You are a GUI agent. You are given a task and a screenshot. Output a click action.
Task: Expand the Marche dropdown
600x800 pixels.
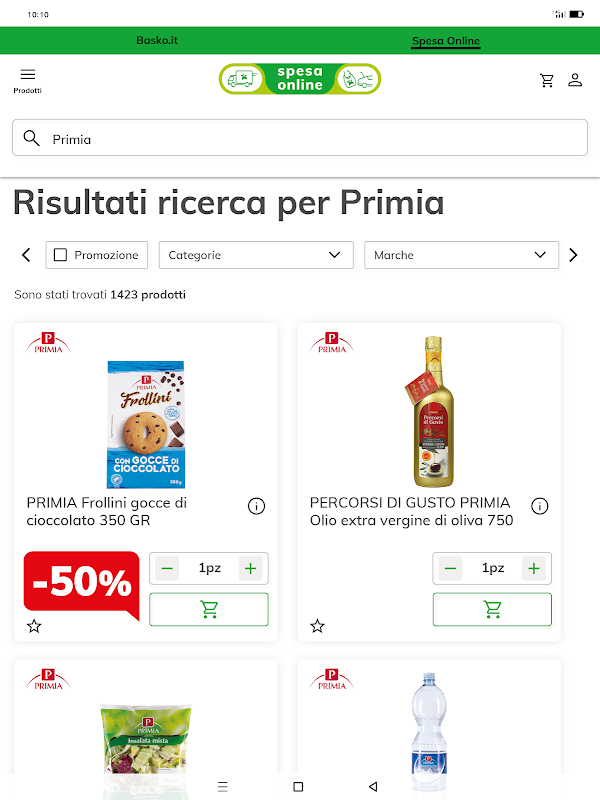pos(461,255)
